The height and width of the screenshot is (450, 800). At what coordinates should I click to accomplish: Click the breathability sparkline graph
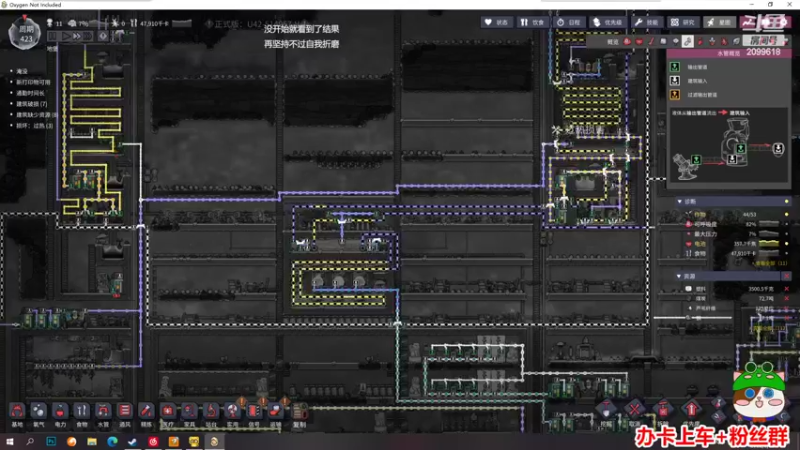[x=769, y=224]
